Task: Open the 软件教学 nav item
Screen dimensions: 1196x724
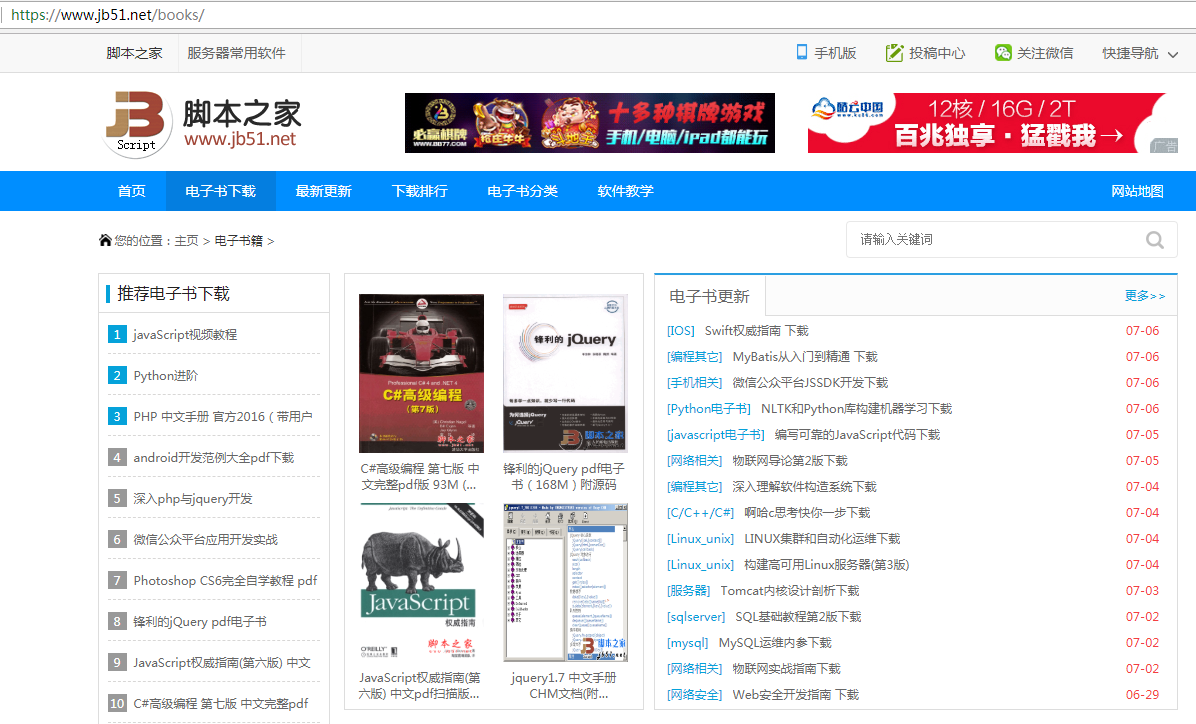Action: click(625, 191)
